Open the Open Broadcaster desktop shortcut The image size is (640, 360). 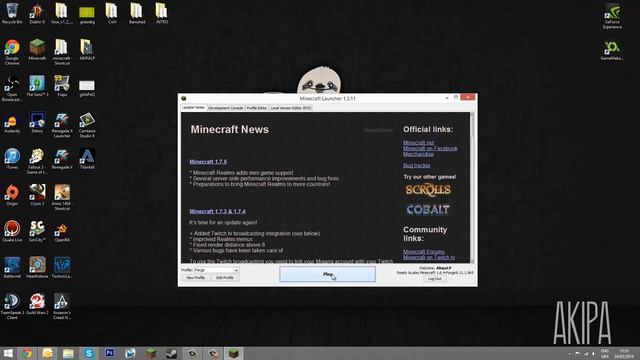click(x=12, y=88)
